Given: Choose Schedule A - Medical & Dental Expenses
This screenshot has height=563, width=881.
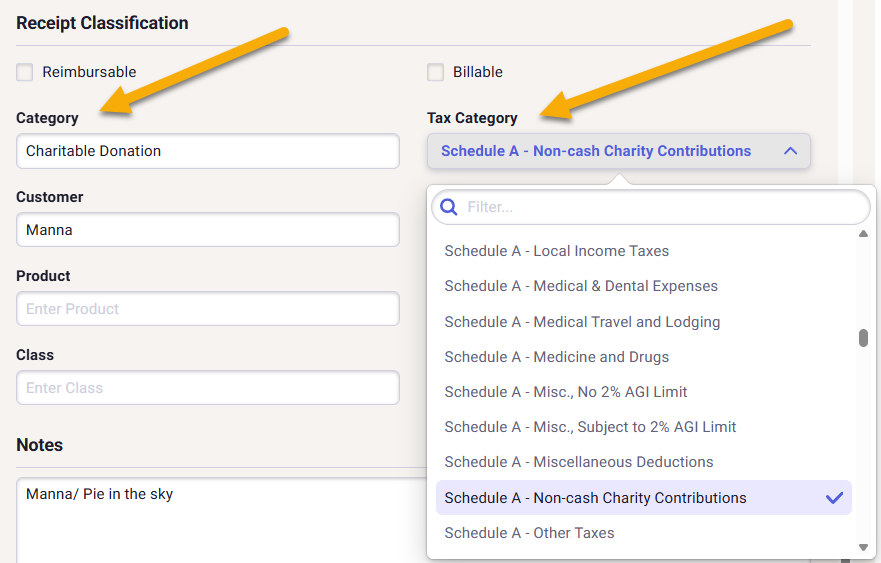Looking at the screenshot, I should [x=580, y=286].
